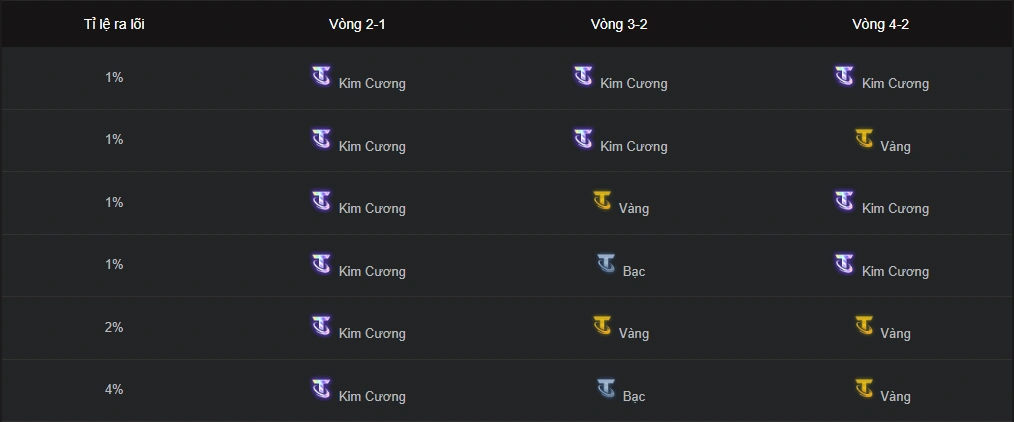The width and height of the screenshot is (1014, 422).
Task: Click the first row's Kim Cương icon under Vòng 4-2
Action: (x=844, y=76)
